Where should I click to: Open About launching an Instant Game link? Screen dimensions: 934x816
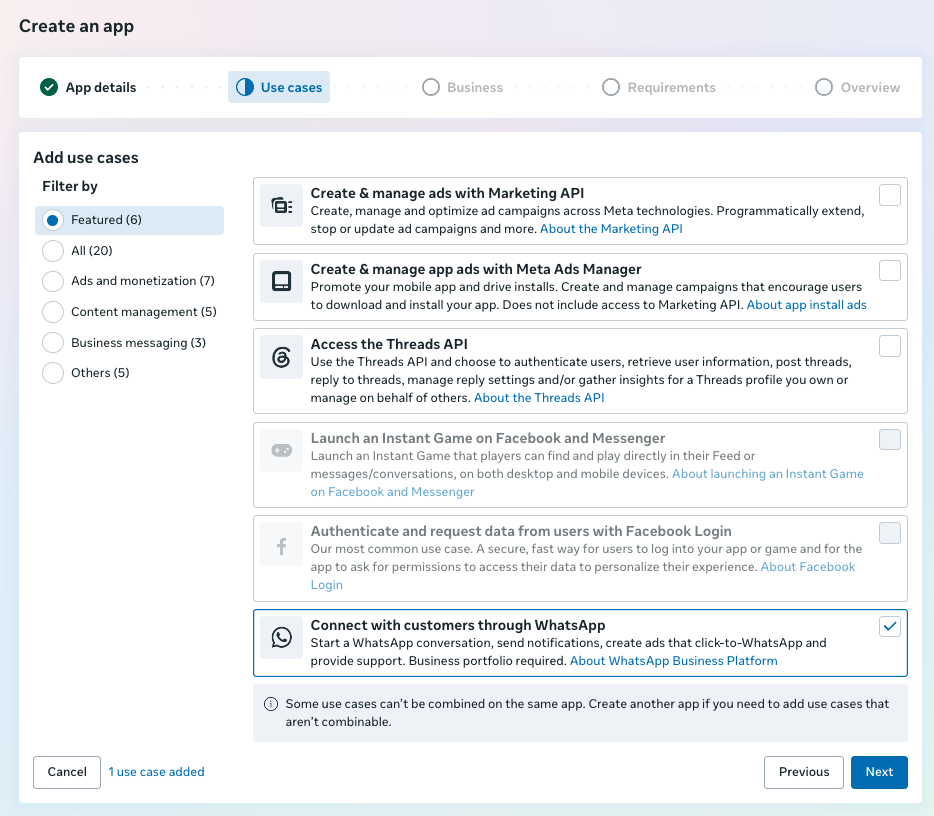click(x=768, y=474)
